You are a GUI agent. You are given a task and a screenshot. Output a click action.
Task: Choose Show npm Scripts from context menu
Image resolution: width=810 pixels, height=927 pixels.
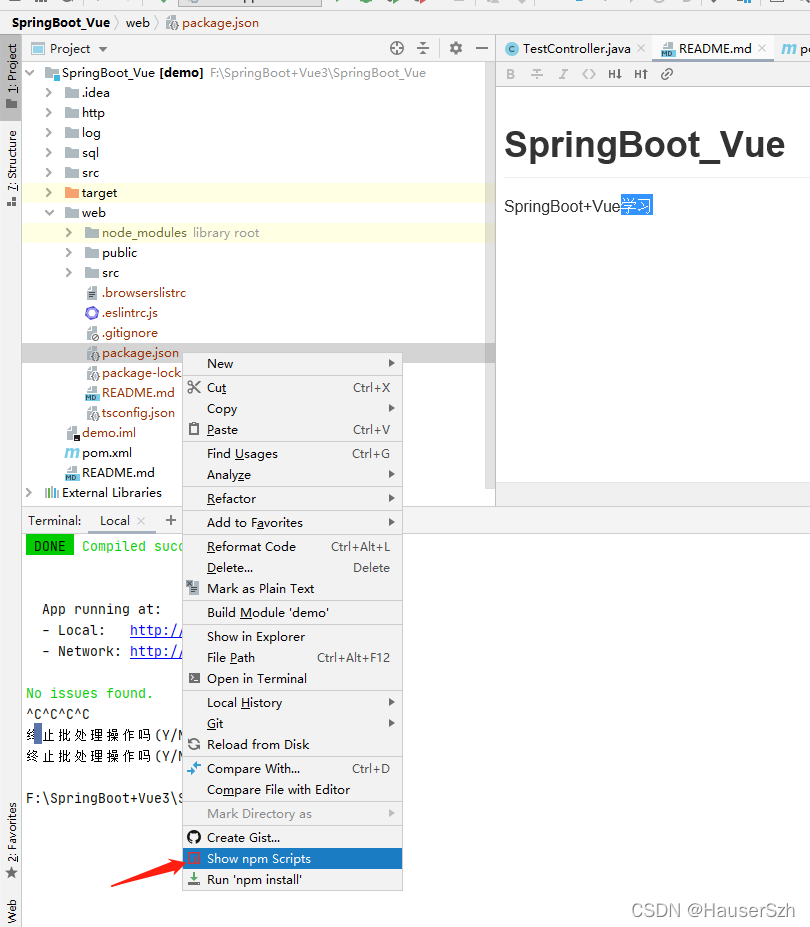[x=293, y=858]
